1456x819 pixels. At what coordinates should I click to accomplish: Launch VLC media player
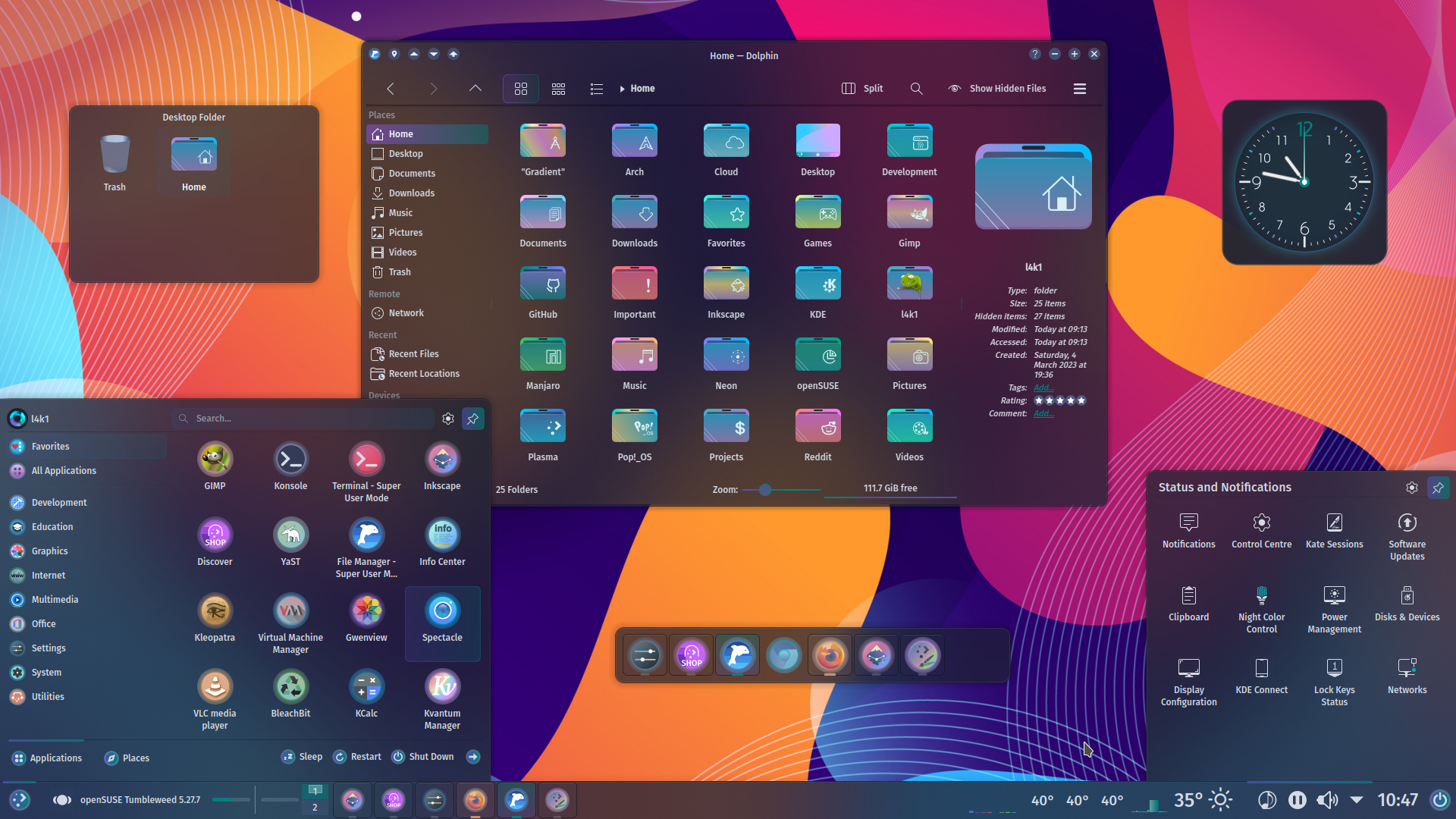tap(215, 686)
